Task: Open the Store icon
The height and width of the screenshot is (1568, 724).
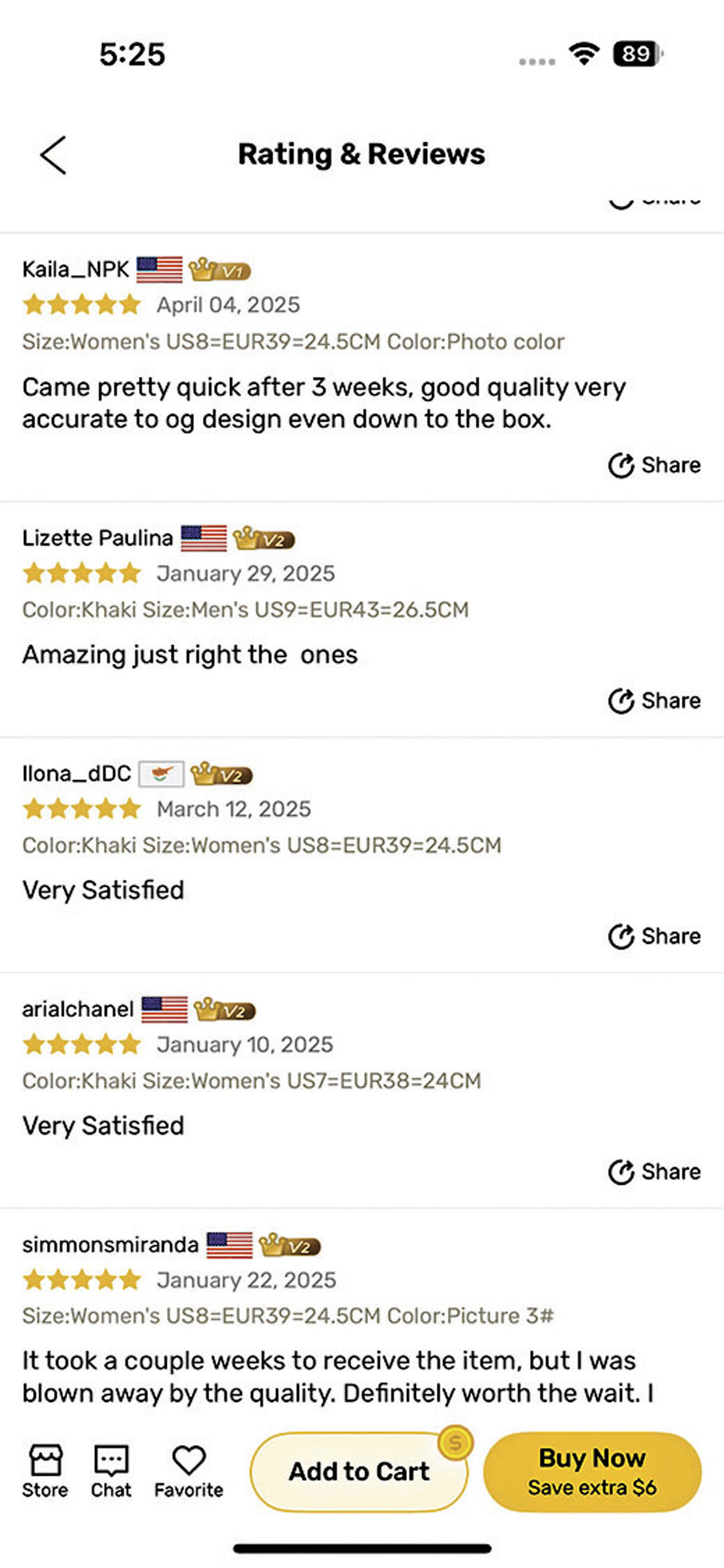Action: 45,1471
